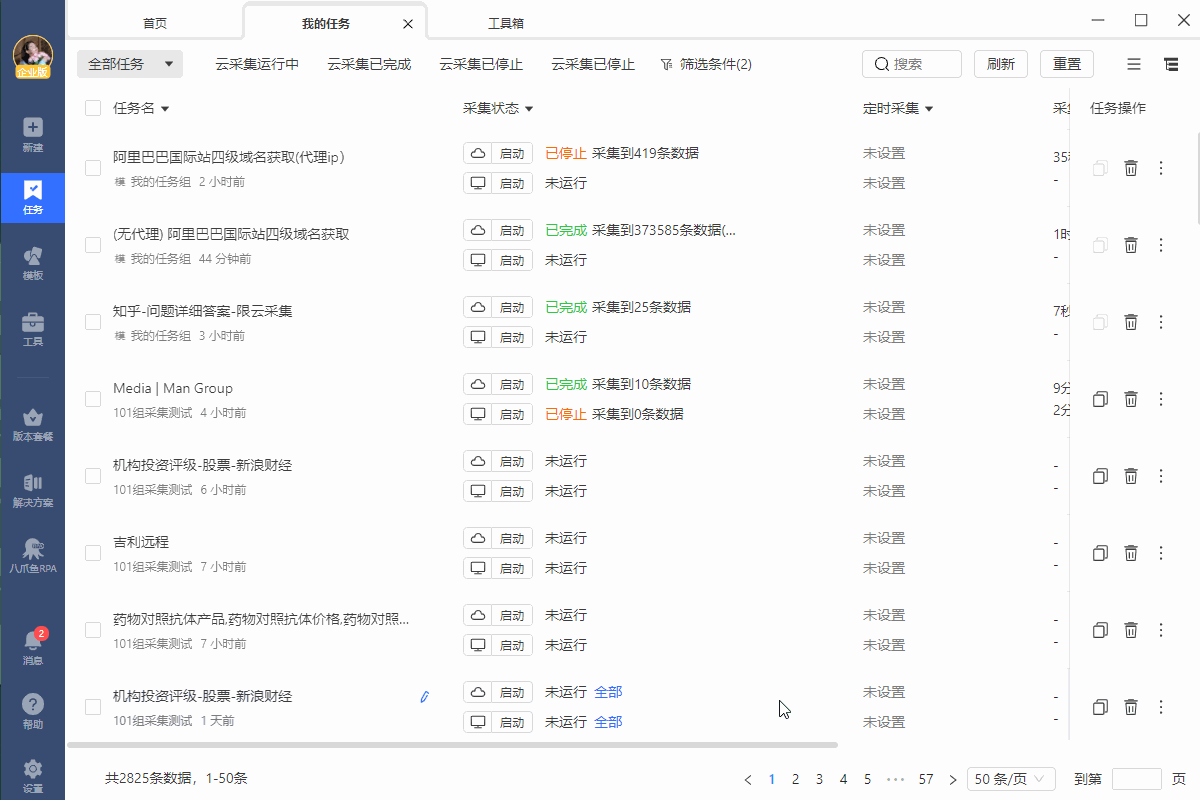Check the 阿里巴巴国际站四级域名获取(代理ip) row
This screenshot has width=1200, height=800.
[x=93, y=168]
